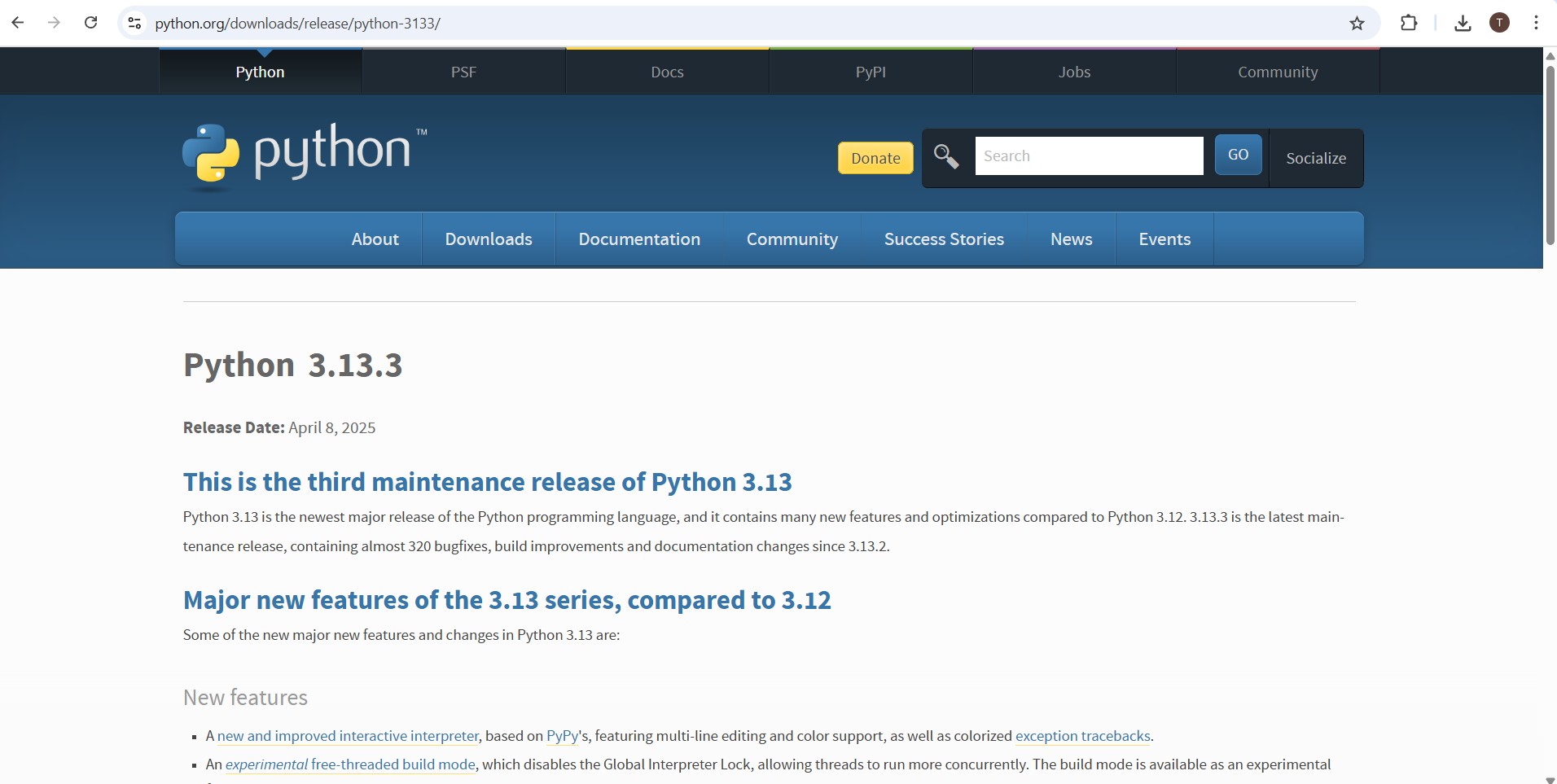Image resolution: width=1557 pixels, height=784 pixels.
Task: Switch to the Docs top tab
Action: pos(668,72)
